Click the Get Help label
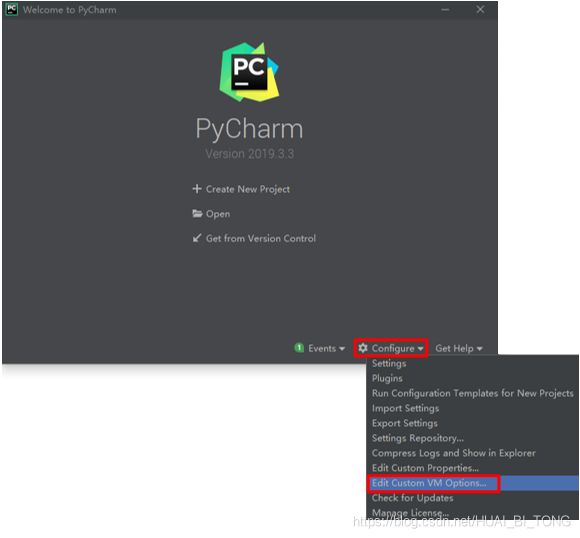This screenshot has width=580, height=538. [454, 348]
